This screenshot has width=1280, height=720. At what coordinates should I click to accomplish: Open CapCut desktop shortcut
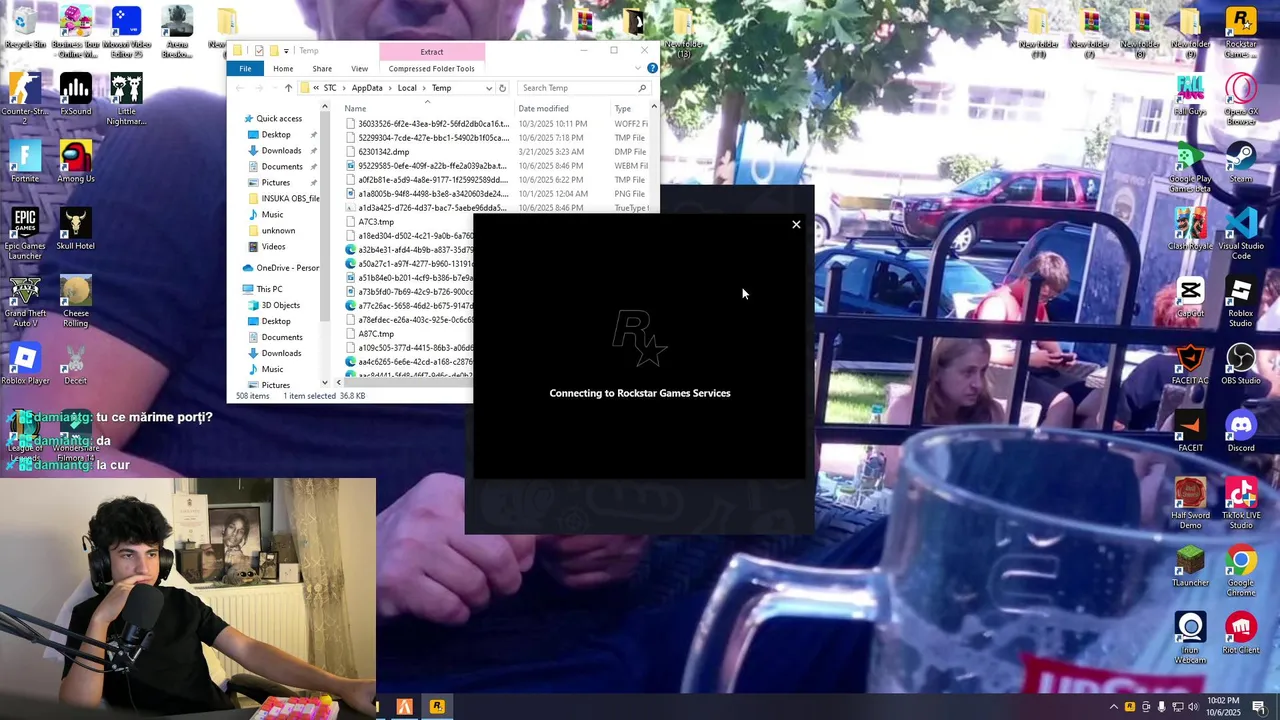coord(1190,297)
